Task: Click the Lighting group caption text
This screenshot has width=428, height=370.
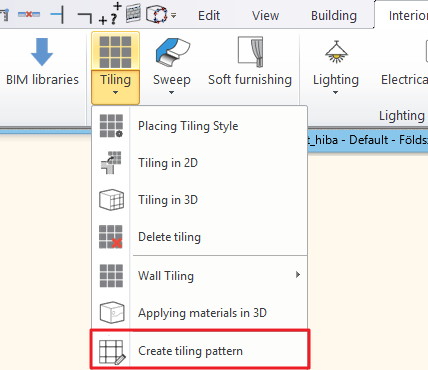Action: tap(402, 116)
